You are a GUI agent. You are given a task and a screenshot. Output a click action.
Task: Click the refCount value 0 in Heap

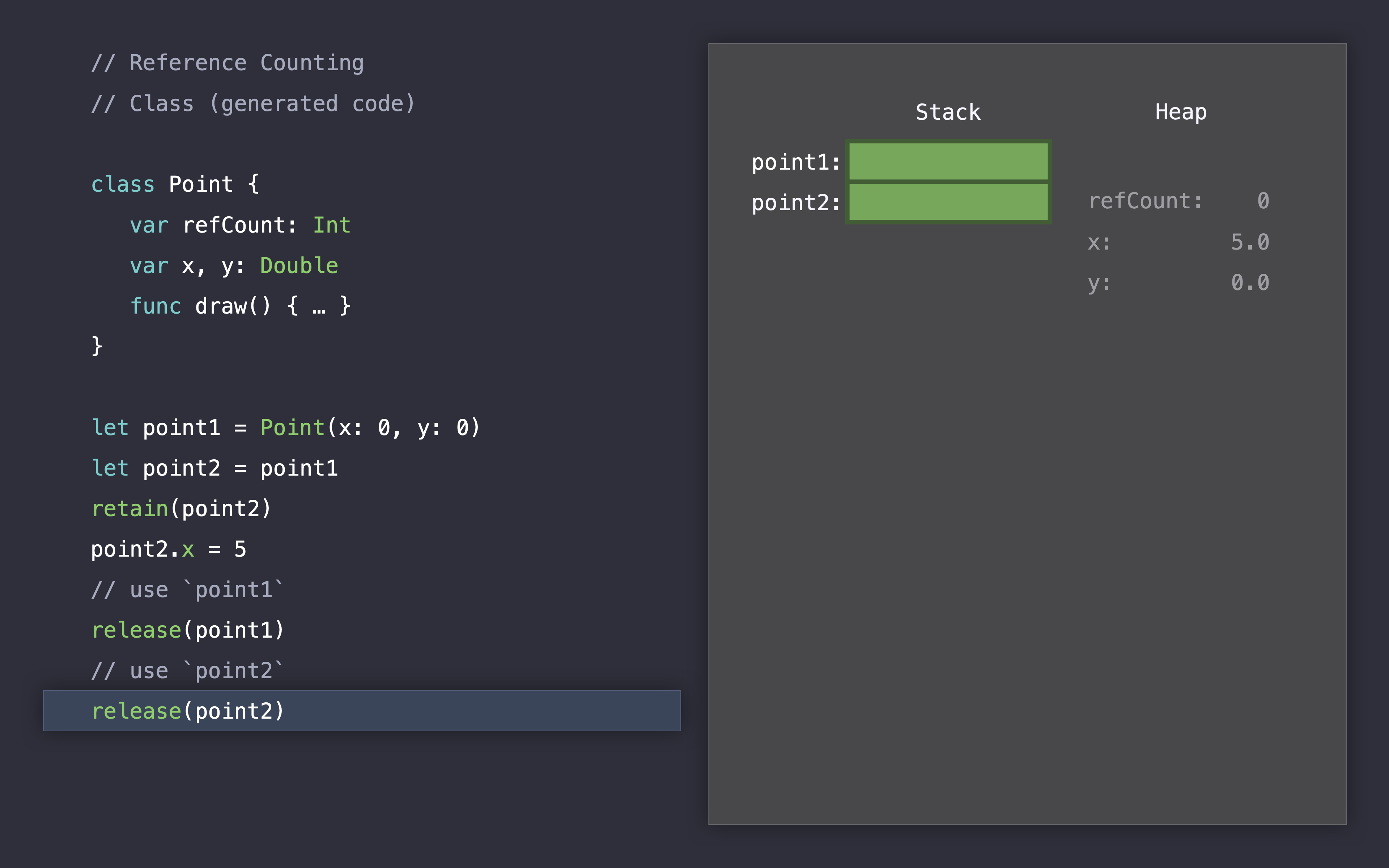pos(1262,201)
